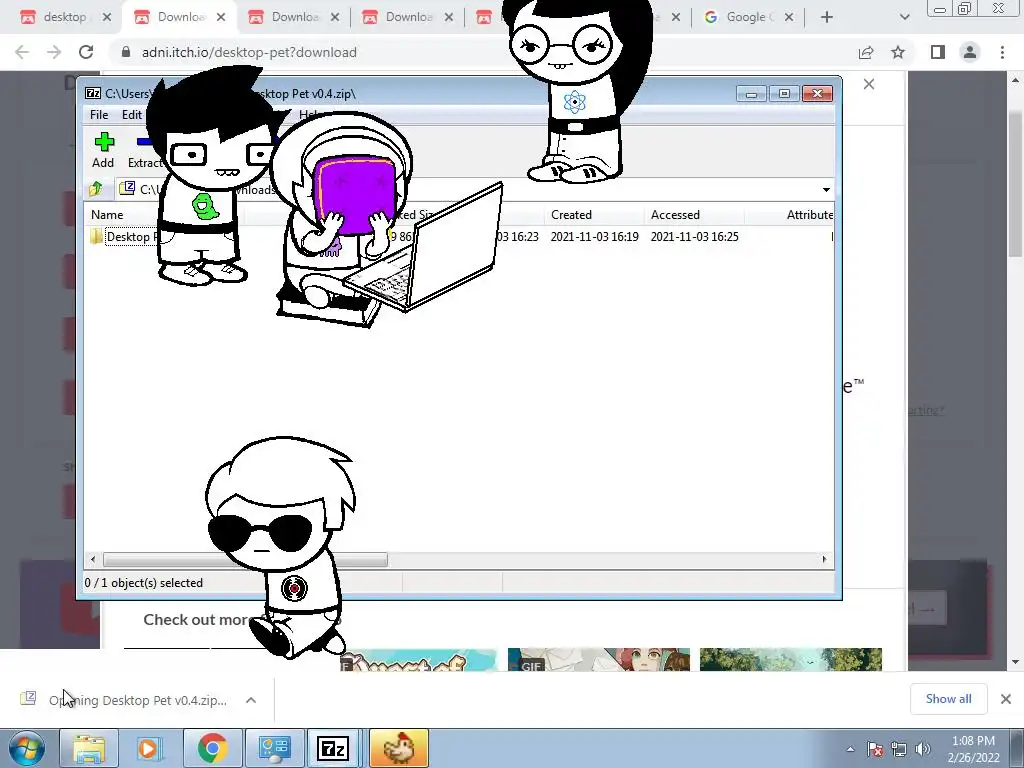Open Chrome profile menu
The width and height of the screenshot is (1024, 768).
tap(970, 52)
